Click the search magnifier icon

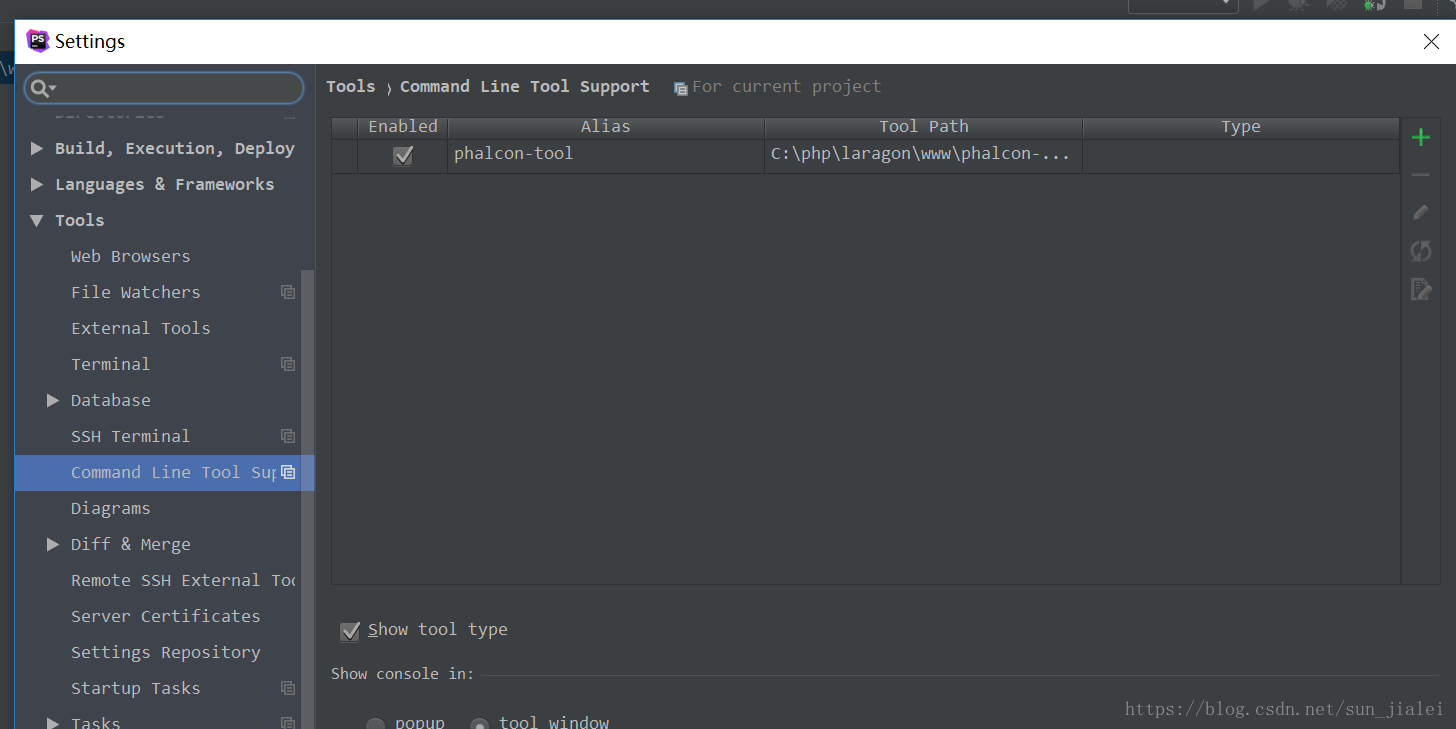(x=39, y=88)
